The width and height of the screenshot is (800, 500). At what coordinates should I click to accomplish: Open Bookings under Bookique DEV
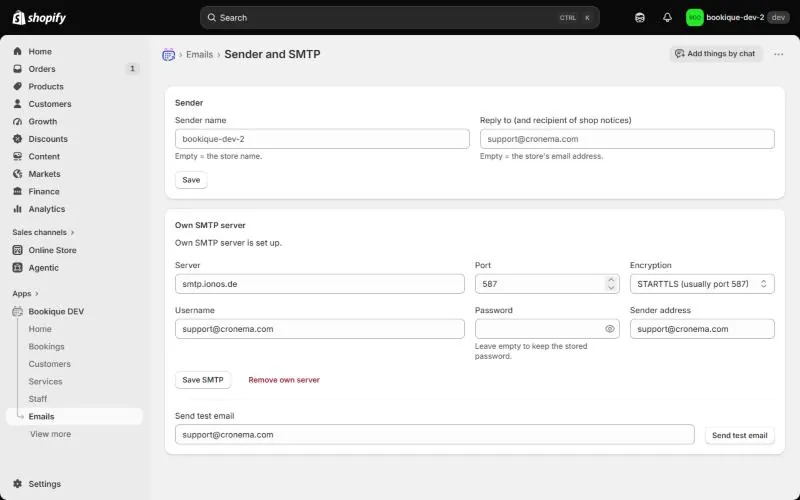click(46, 346)
